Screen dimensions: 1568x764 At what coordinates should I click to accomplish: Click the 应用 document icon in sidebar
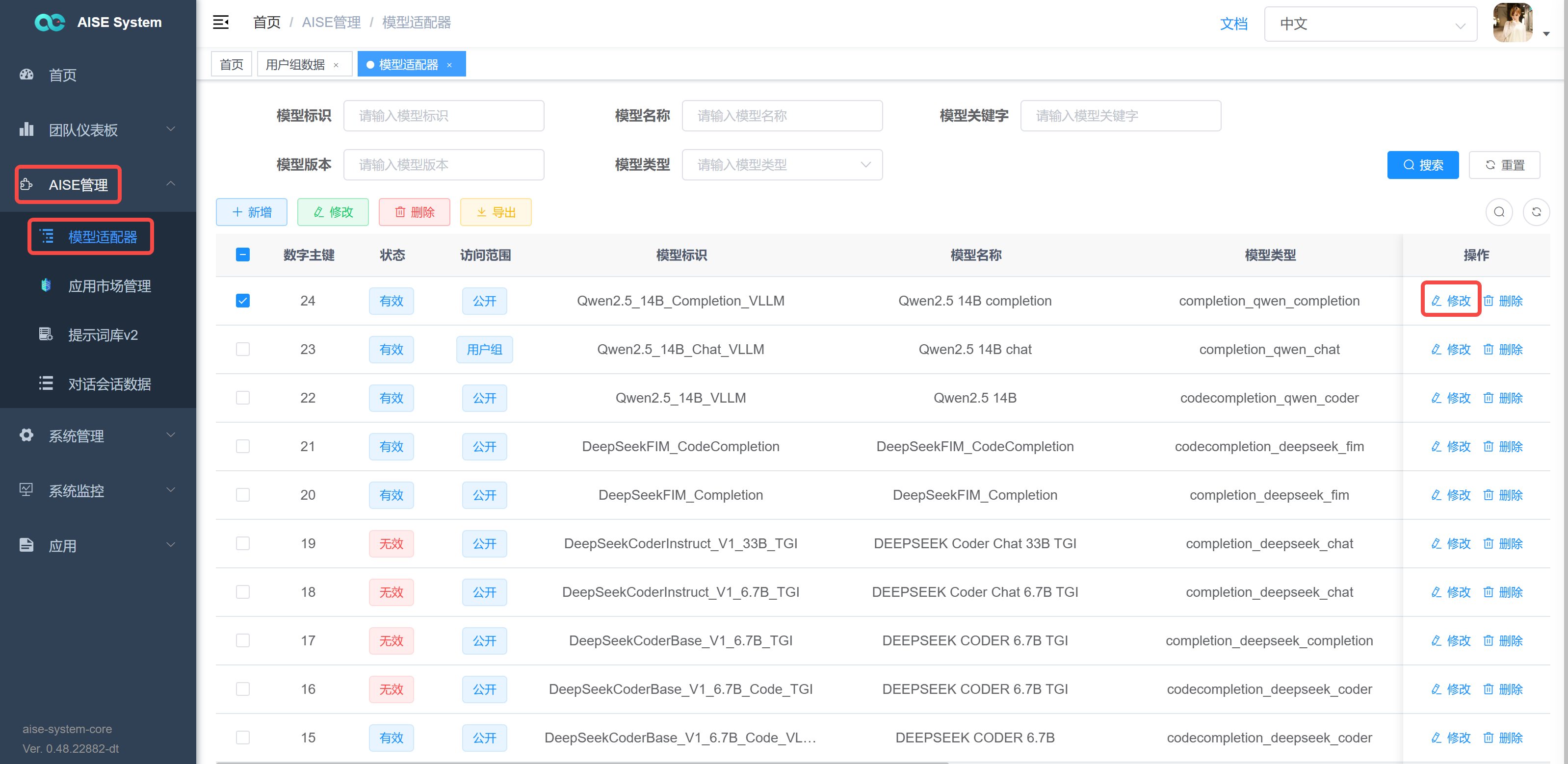pos(26,544)
